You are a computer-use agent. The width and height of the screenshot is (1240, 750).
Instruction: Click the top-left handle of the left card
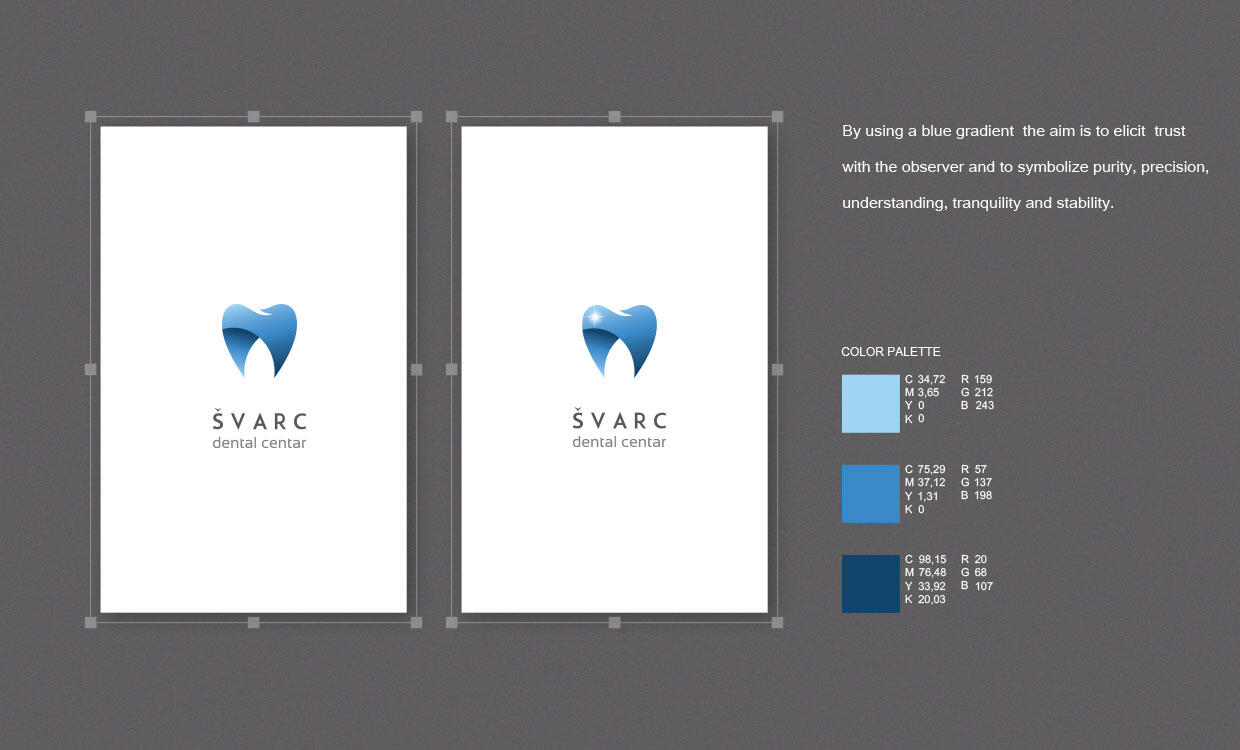[91, 117]
